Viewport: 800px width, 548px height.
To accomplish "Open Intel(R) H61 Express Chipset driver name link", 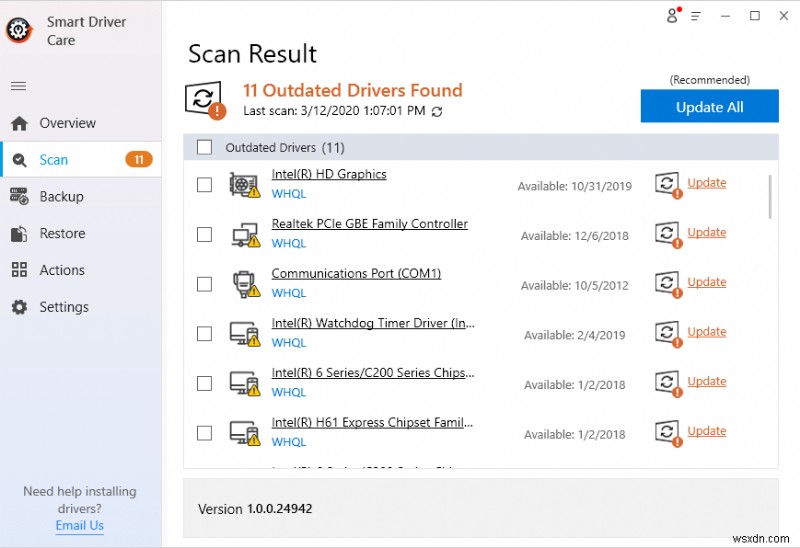I will pos(372,423).
